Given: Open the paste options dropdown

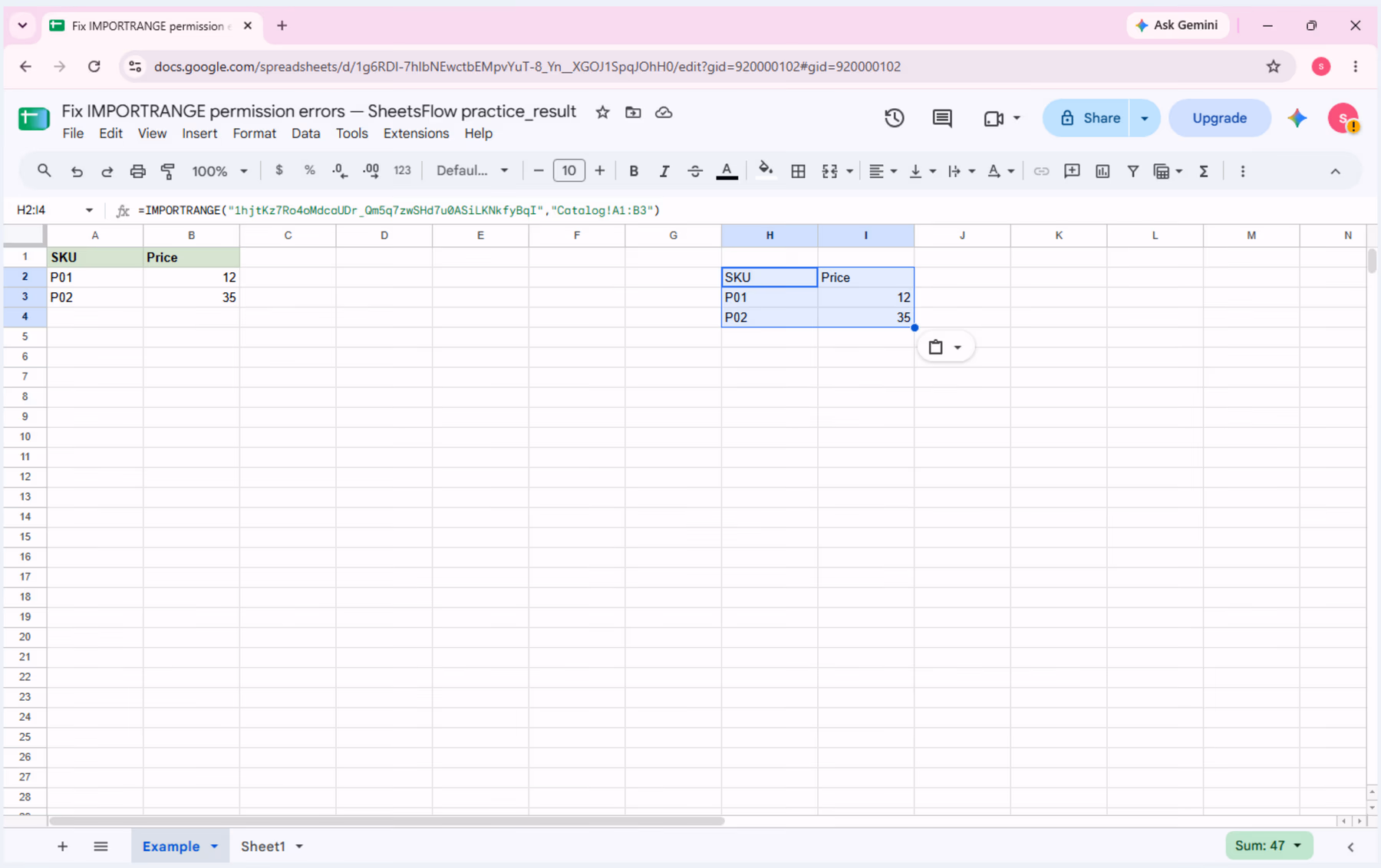Looking at the screenshot, I should (945, 347).
